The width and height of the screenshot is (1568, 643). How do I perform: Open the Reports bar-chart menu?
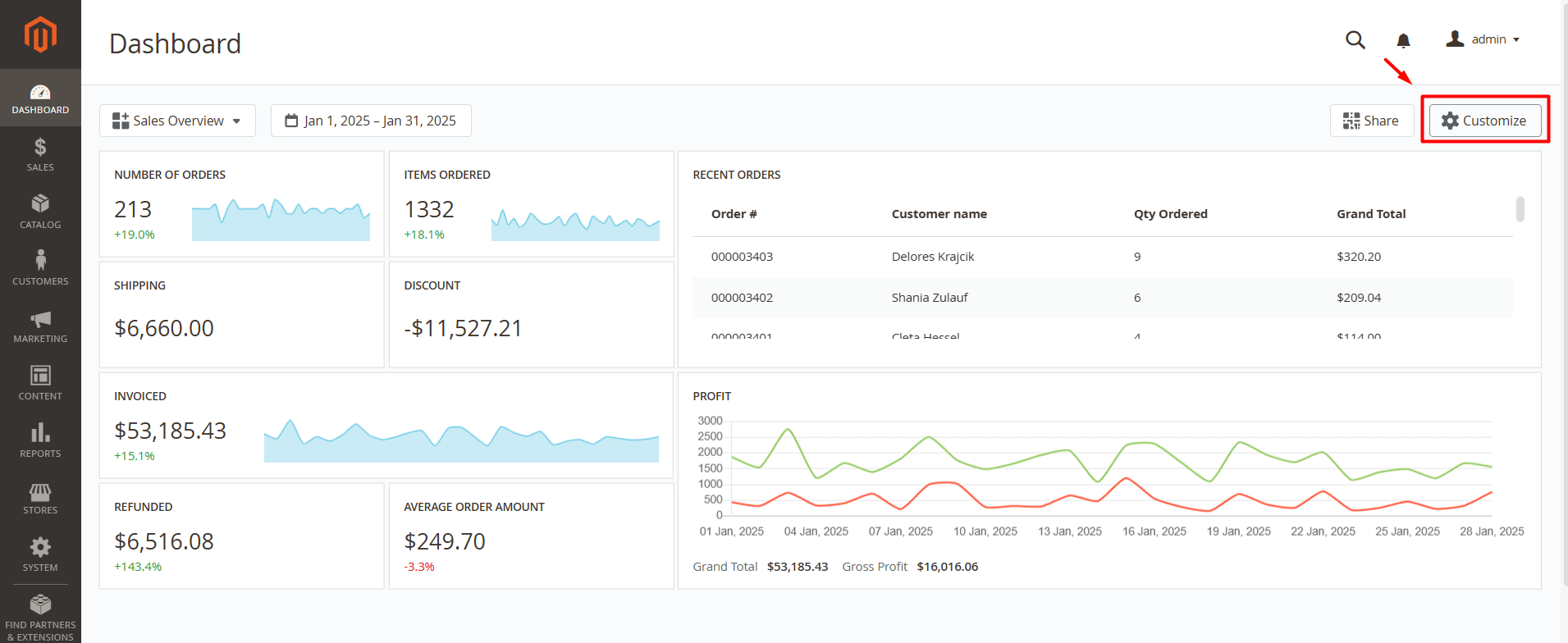click(x=40, y=440)
